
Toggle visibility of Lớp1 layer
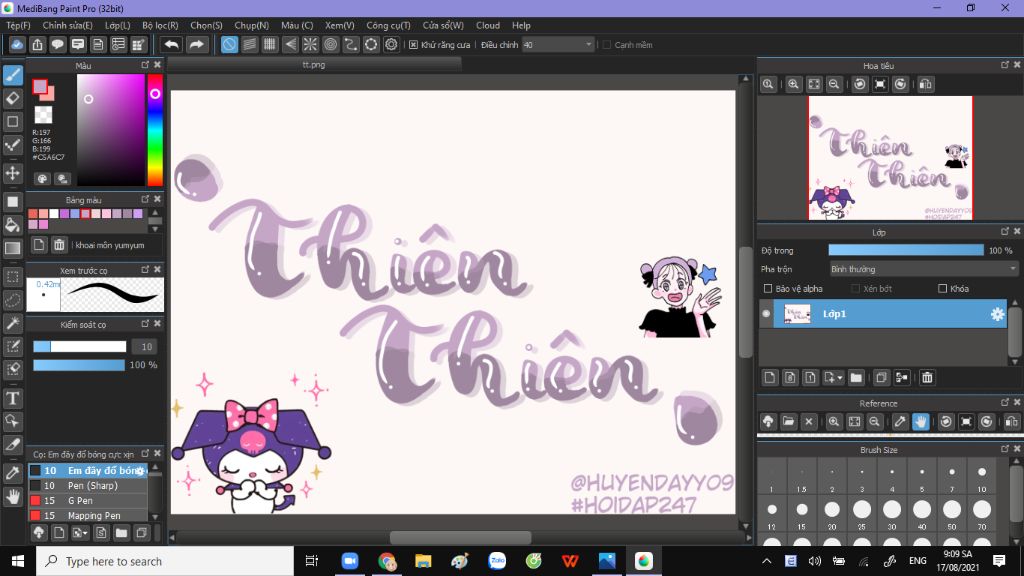click(x=766, y=314)
